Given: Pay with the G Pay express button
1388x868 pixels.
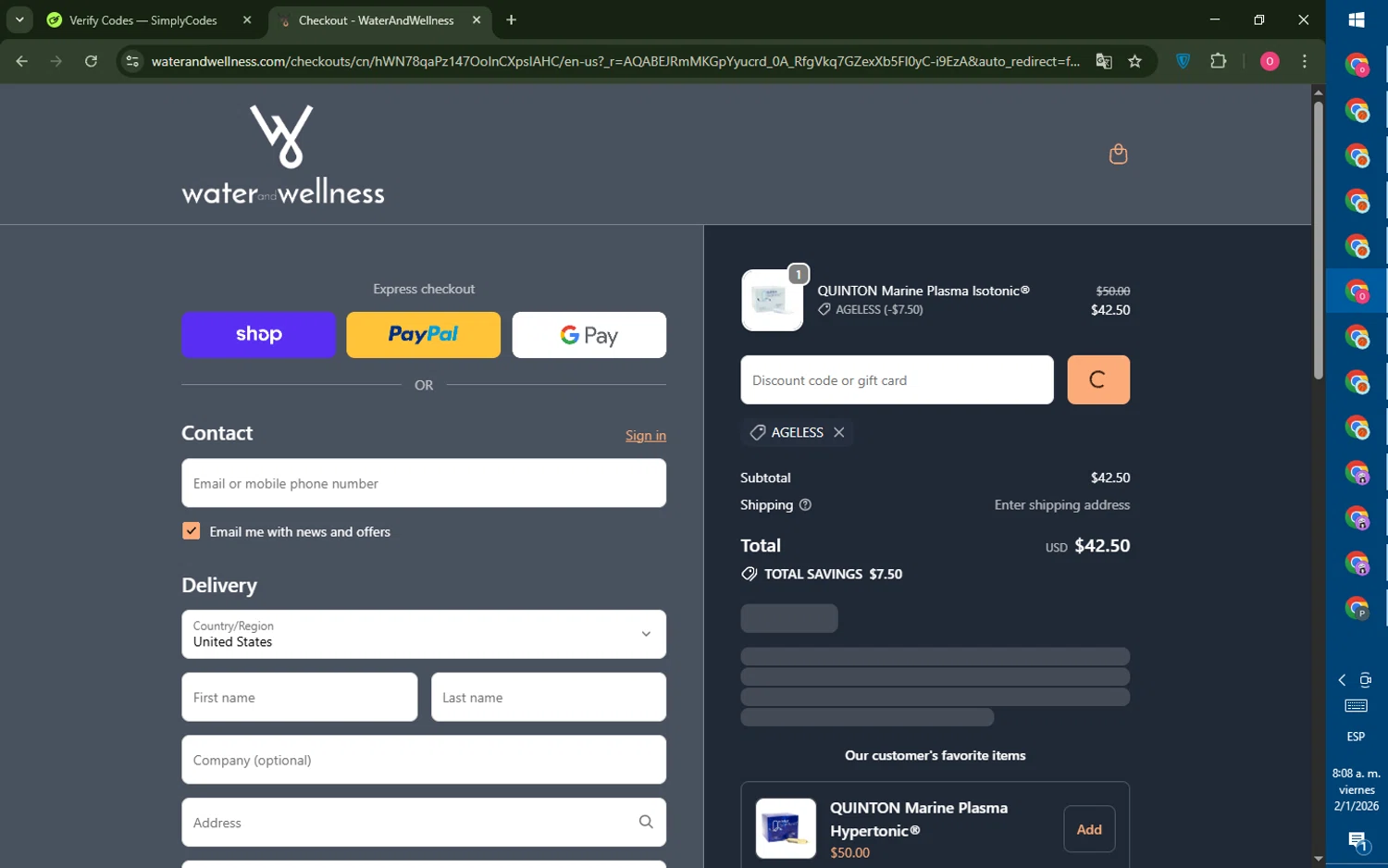Looking at the screenshot, I should pyautogui.click(x=589, y=335).
